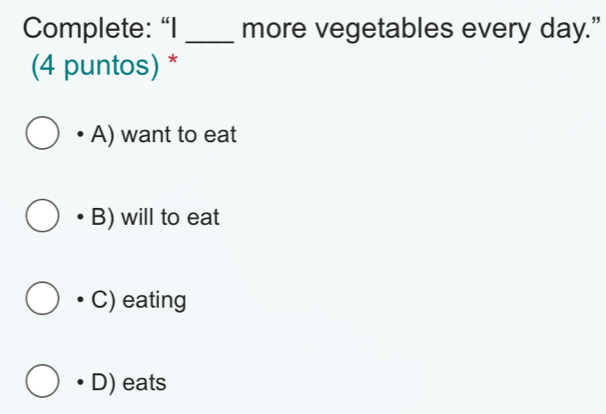Select the radio button for option A
Screen dimensions: 606x414
coord(42,134)
